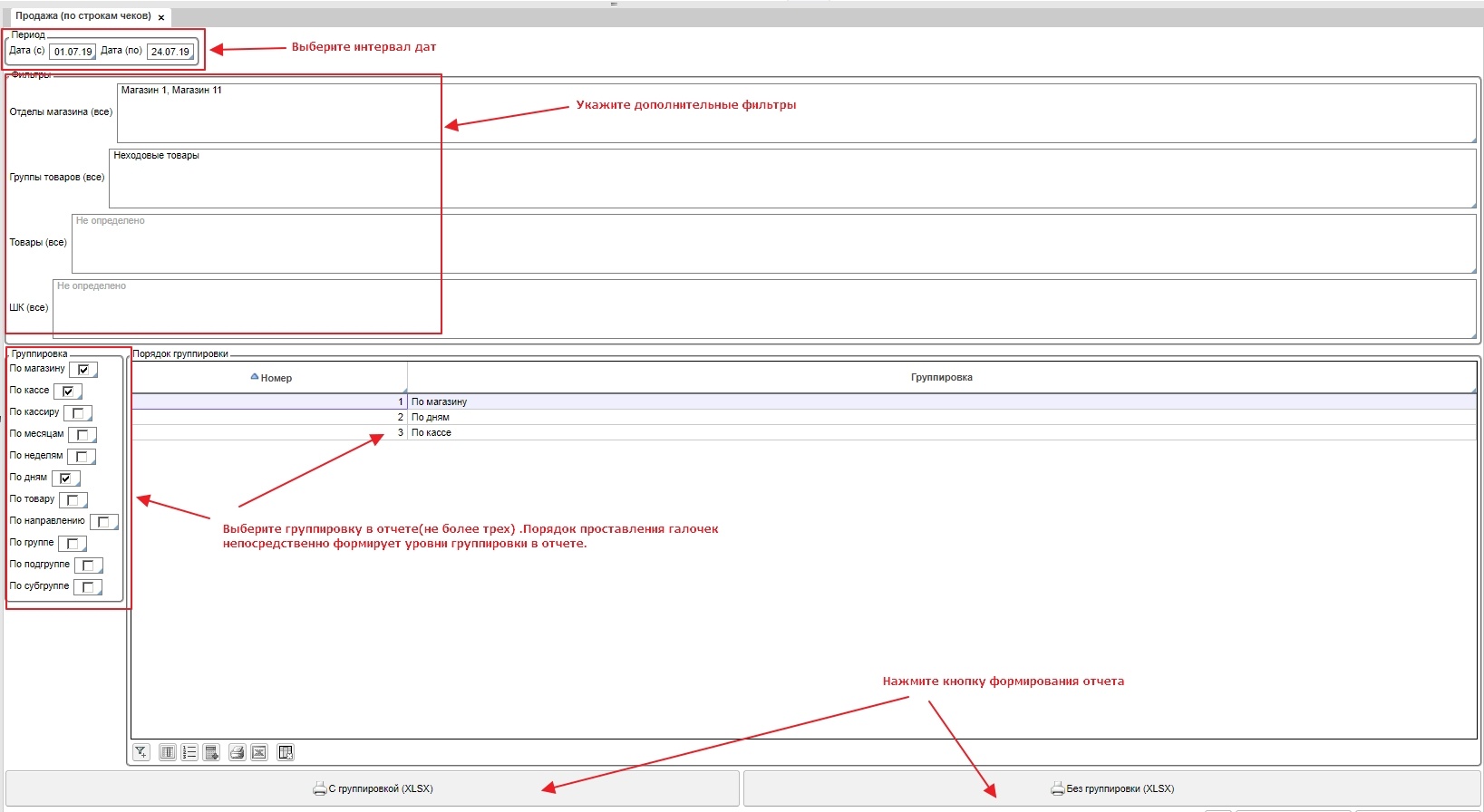Select the 'Продажа (по строкам чеков)' tab

click(x=82, y=16)
